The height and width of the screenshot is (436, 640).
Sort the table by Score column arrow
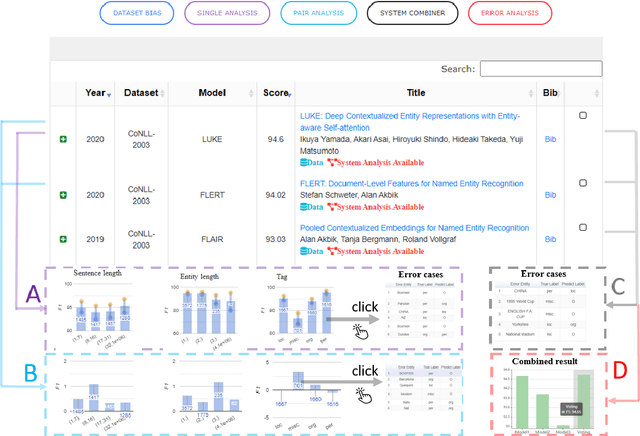[x=289, y=93]
